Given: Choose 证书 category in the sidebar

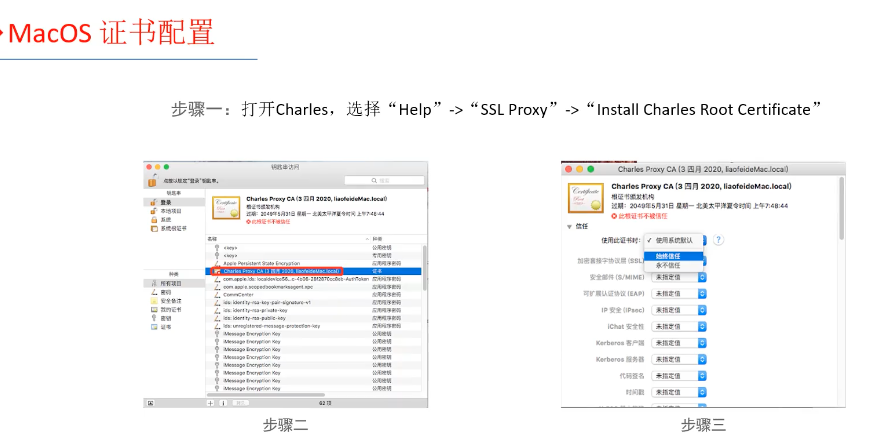Looking at the screenshot, I should 175,327.
